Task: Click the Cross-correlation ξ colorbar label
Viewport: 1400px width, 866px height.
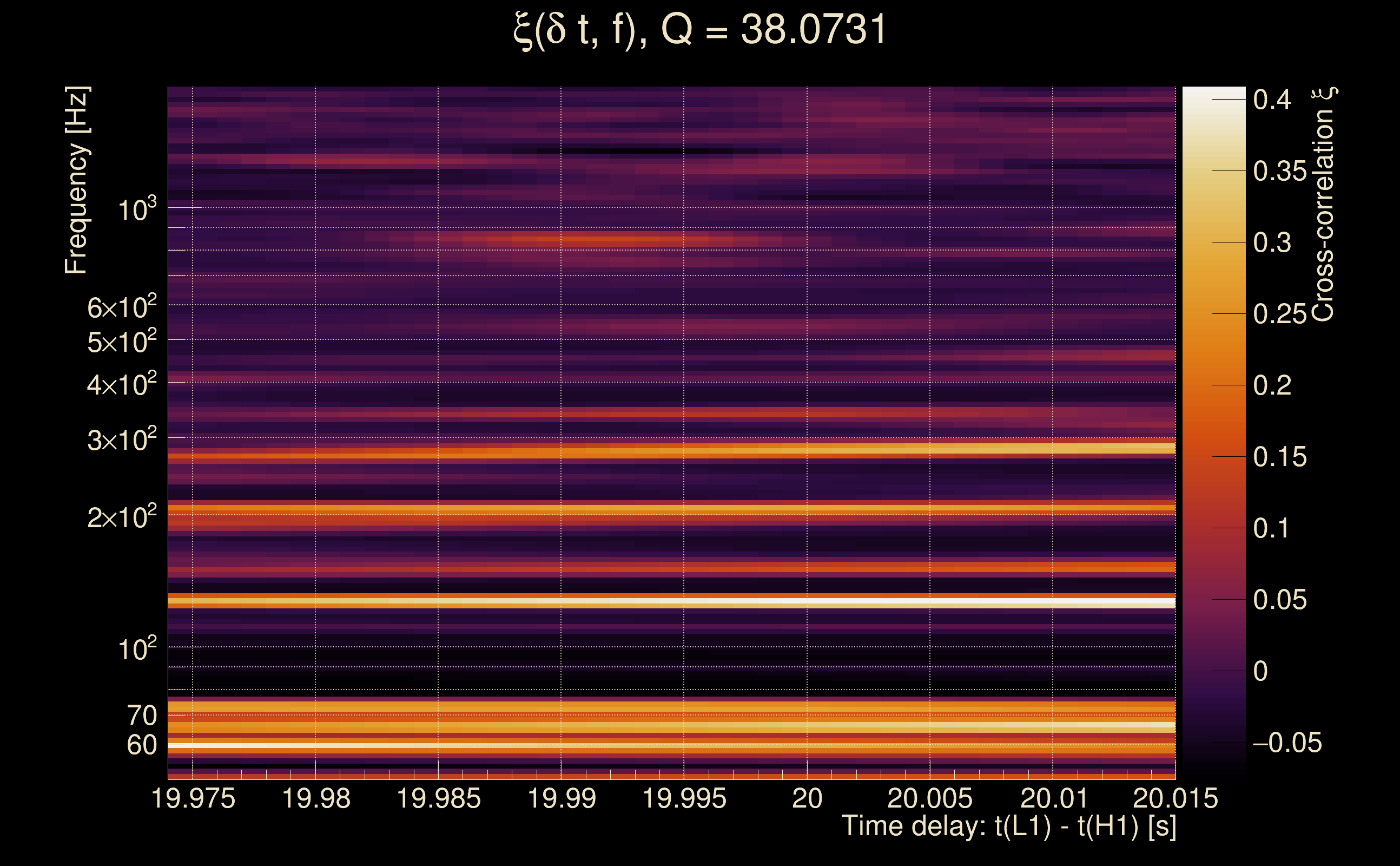Action: point(1323,205)
